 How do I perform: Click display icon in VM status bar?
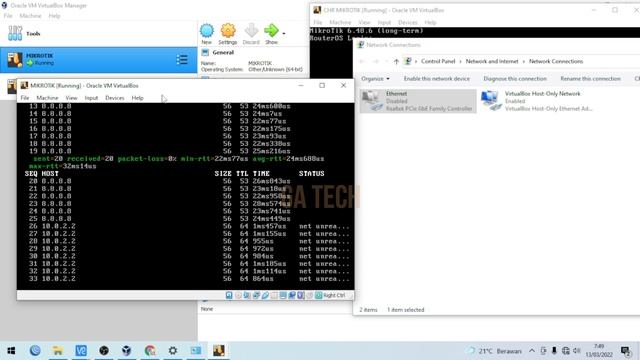[283, 295]
